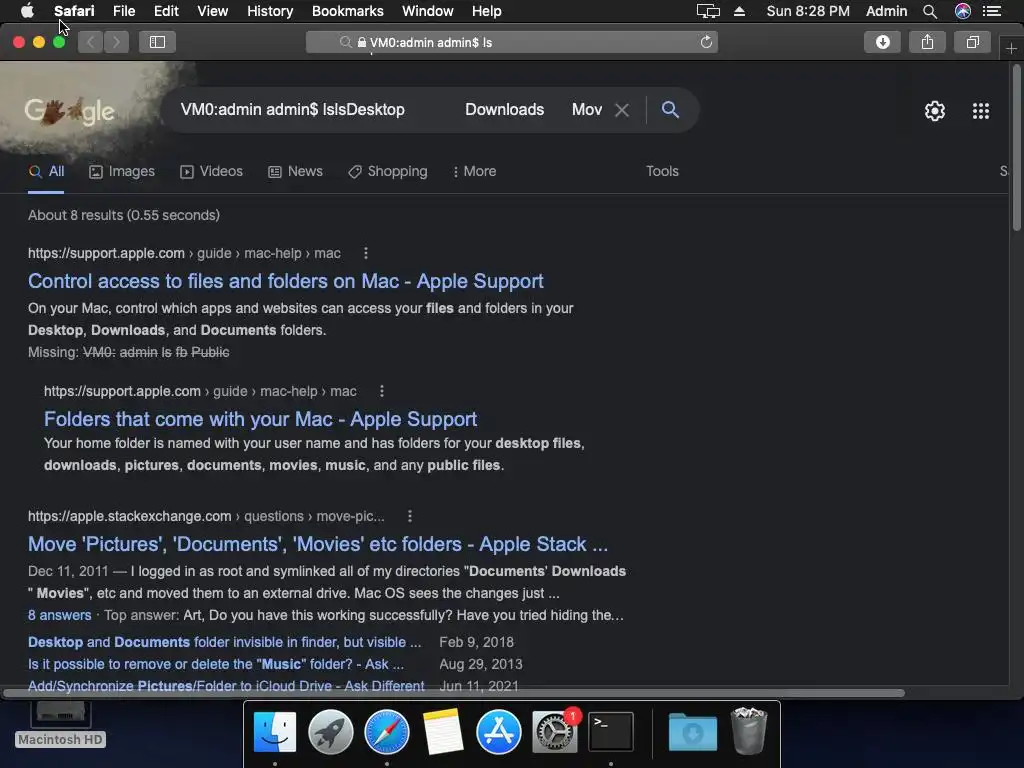Open Notification Center list icon
Viewport: 1024px width, 768px height.
[x=992, y=11]
